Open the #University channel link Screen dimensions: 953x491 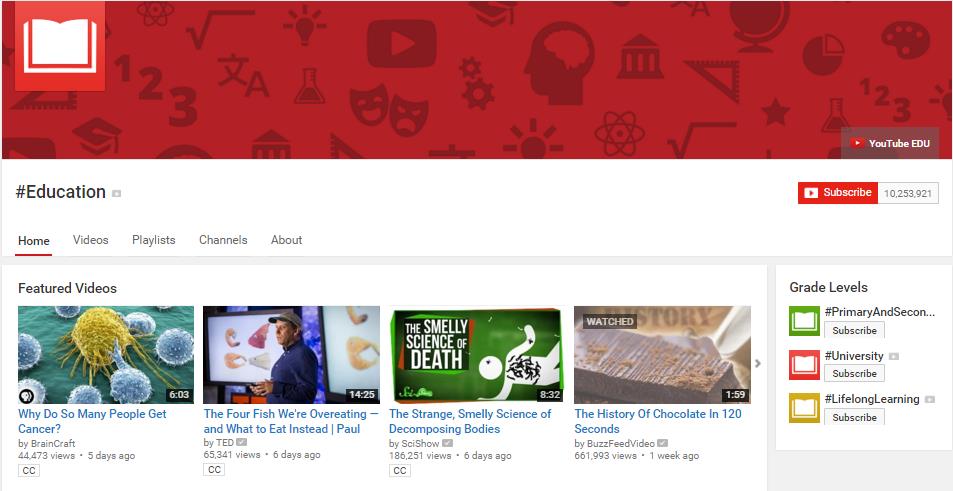pyautogui.click(x=854, y=355)
